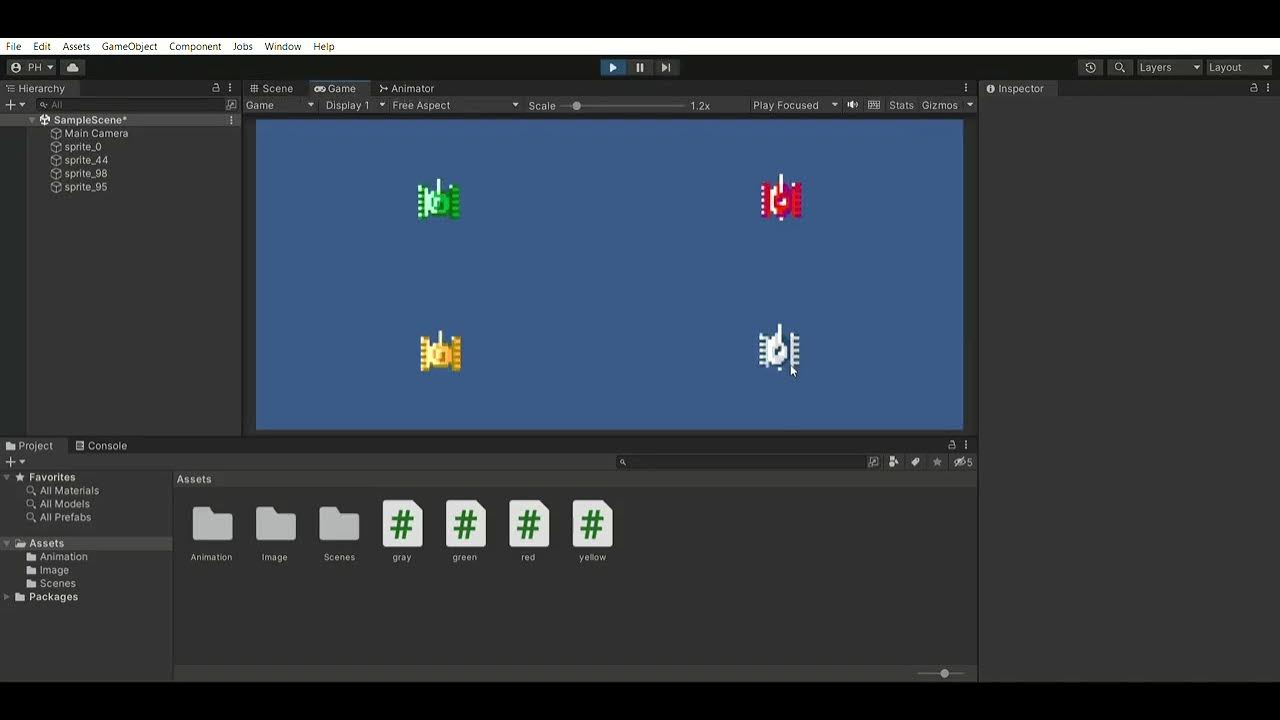
Task: Click the Play button in the toolbar
Action: click(x=613, y=67)
